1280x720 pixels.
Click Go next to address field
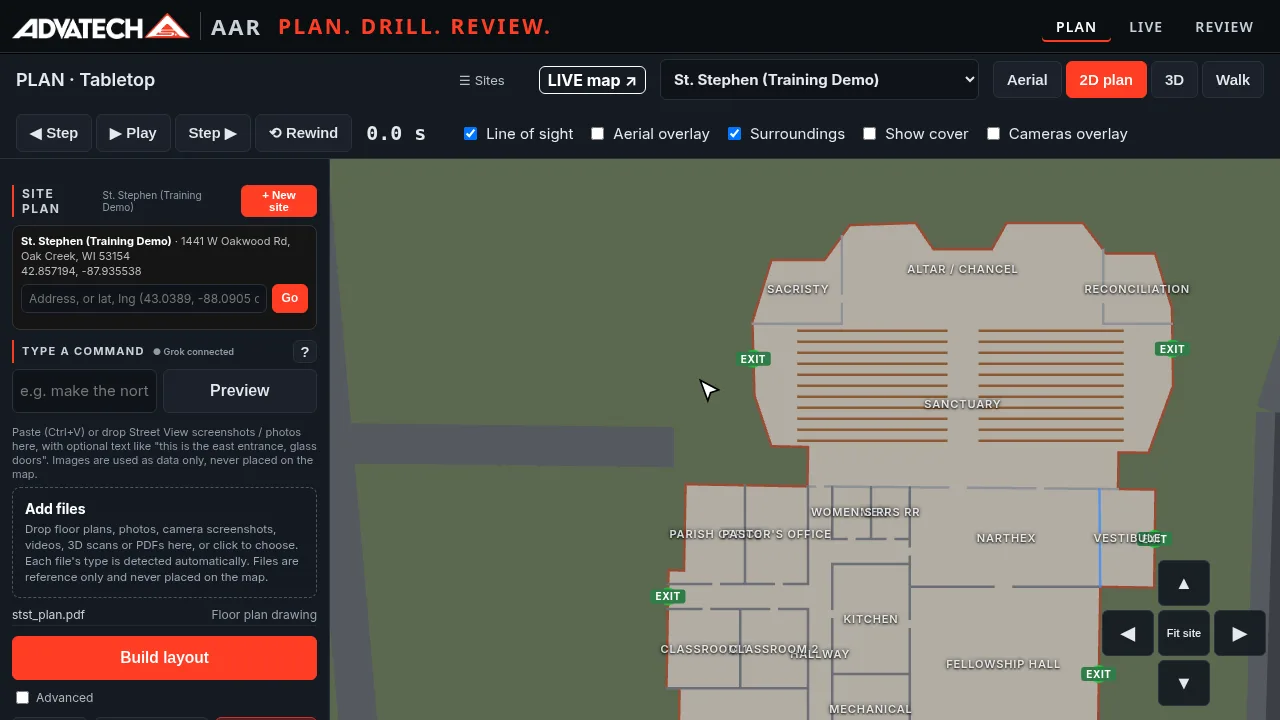[x=290, y=298]
